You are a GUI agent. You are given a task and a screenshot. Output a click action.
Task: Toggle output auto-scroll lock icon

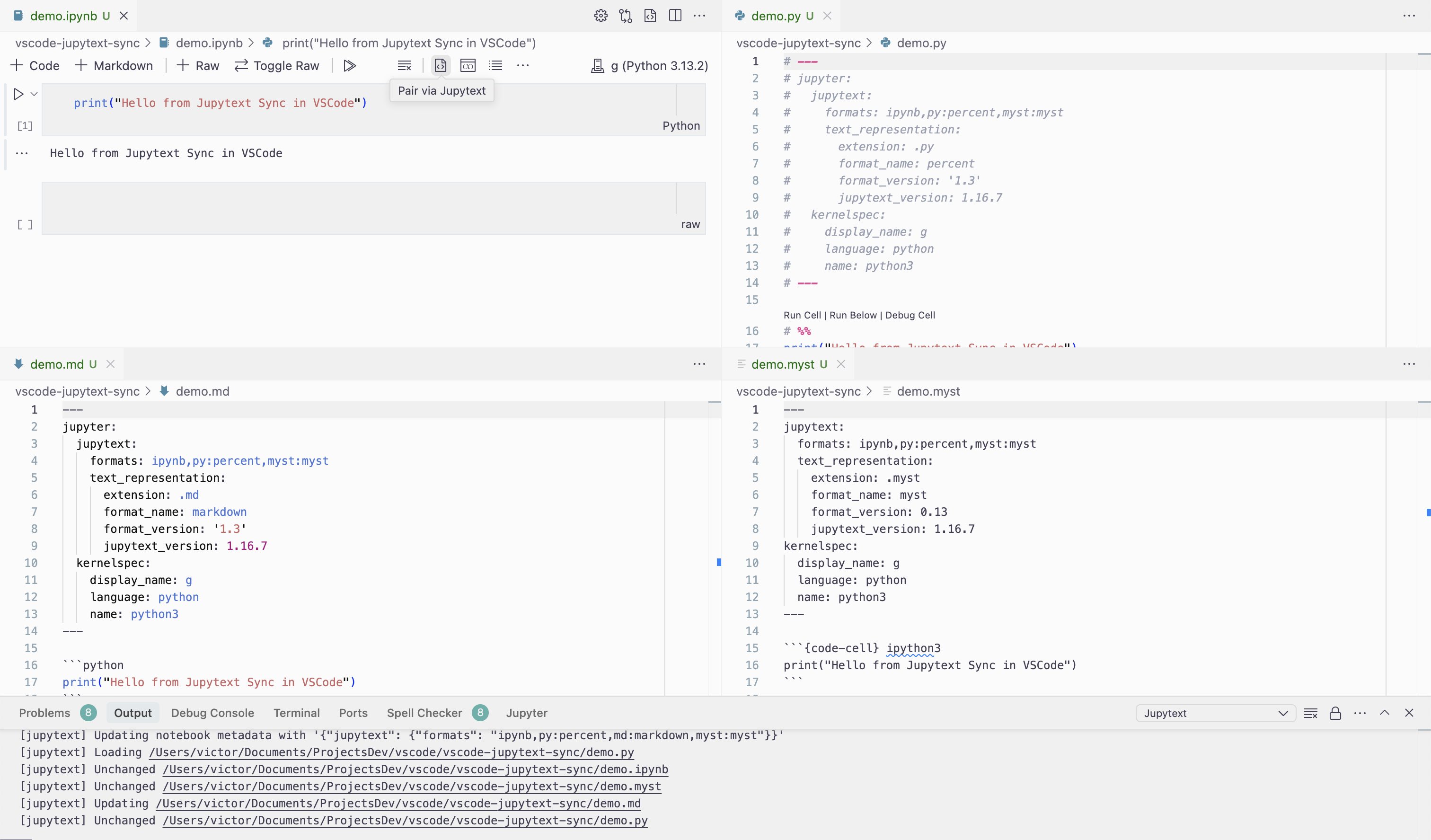pos(1335,713)
